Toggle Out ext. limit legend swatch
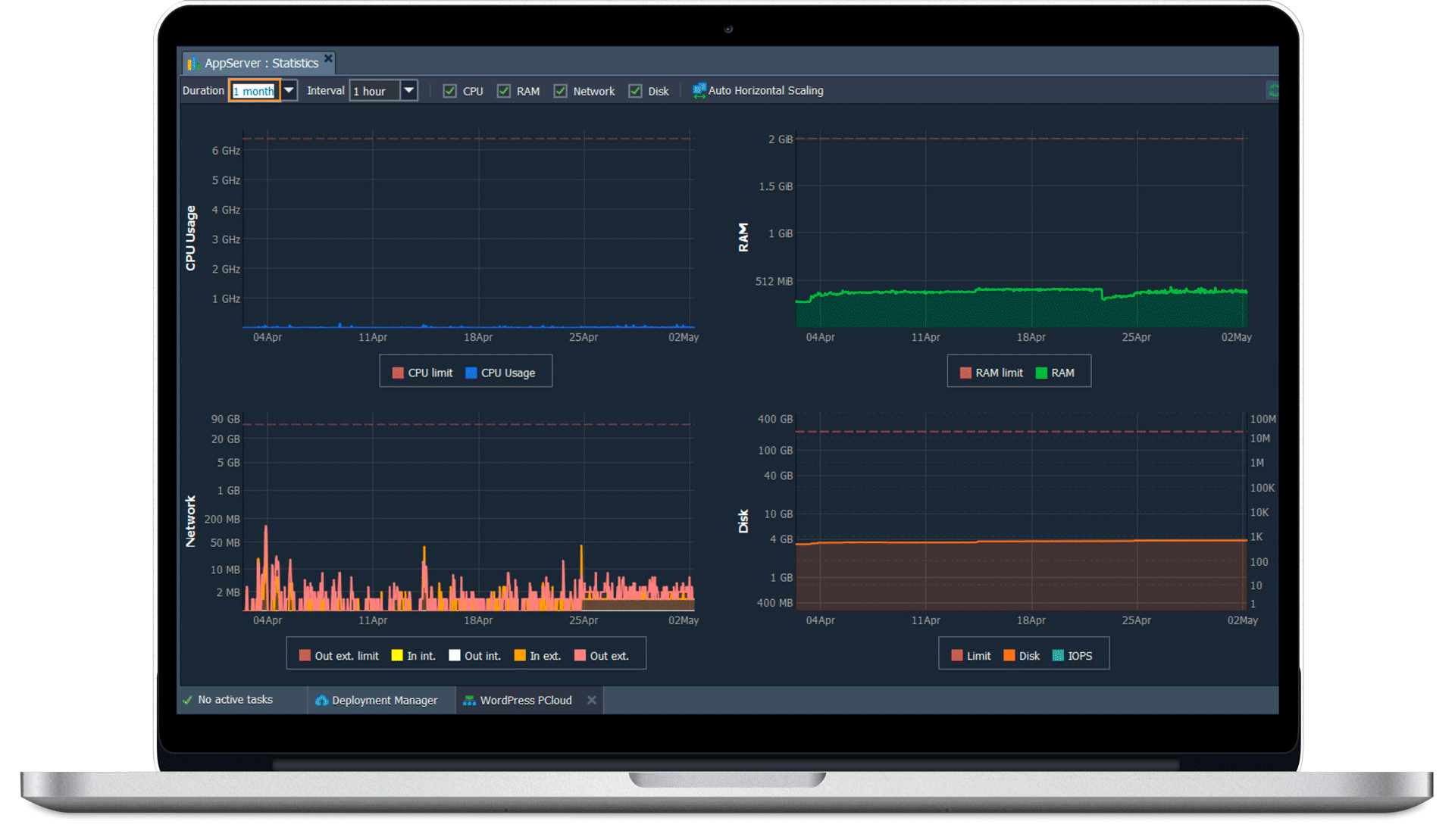Viewport: 1455px width, 840px height. click(305, 656)
